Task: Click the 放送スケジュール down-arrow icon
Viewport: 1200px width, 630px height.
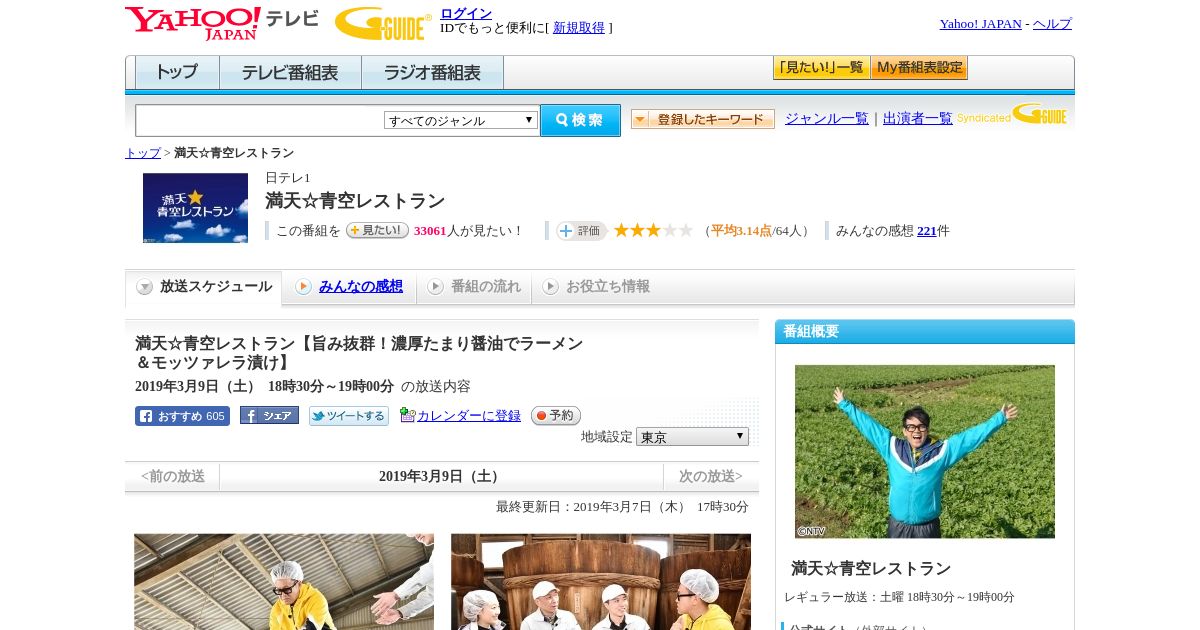Action: [145, 287]
